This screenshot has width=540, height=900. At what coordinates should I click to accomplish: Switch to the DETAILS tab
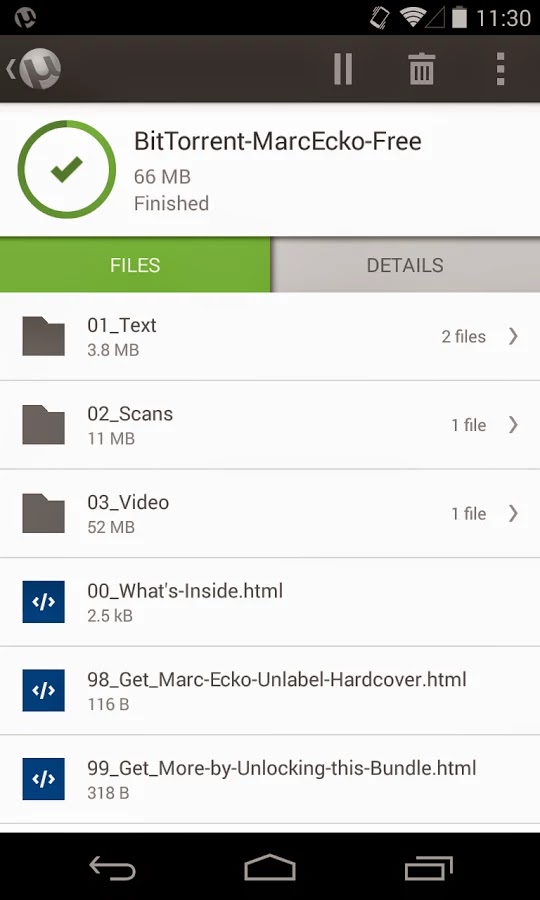405,265
